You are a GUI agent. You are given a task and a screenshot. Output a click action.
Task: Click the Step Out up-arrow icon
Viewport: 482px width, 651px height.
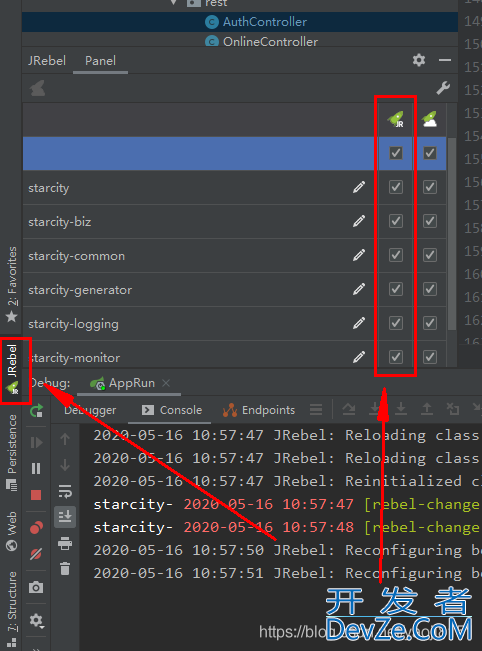point(426,409)
